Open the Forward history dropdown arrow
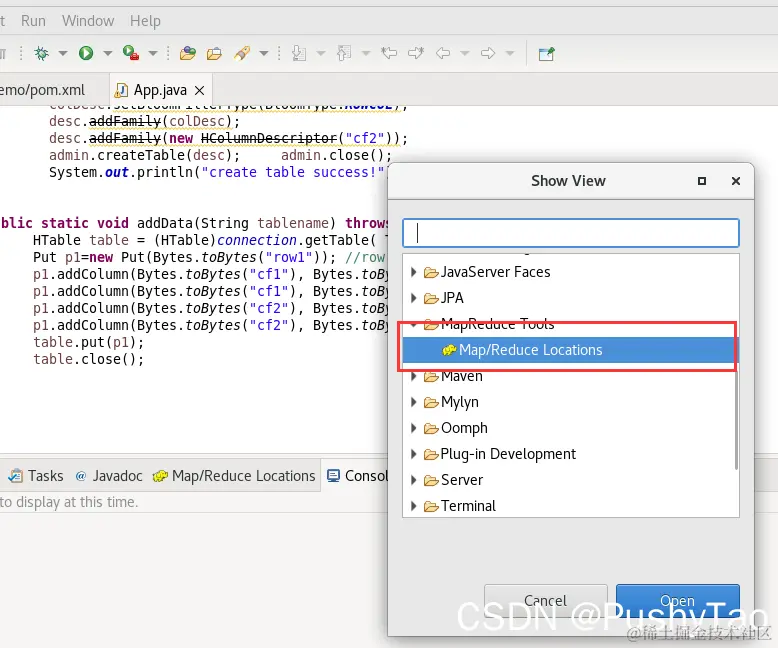778x648 pixels. (x=510, y=53)
